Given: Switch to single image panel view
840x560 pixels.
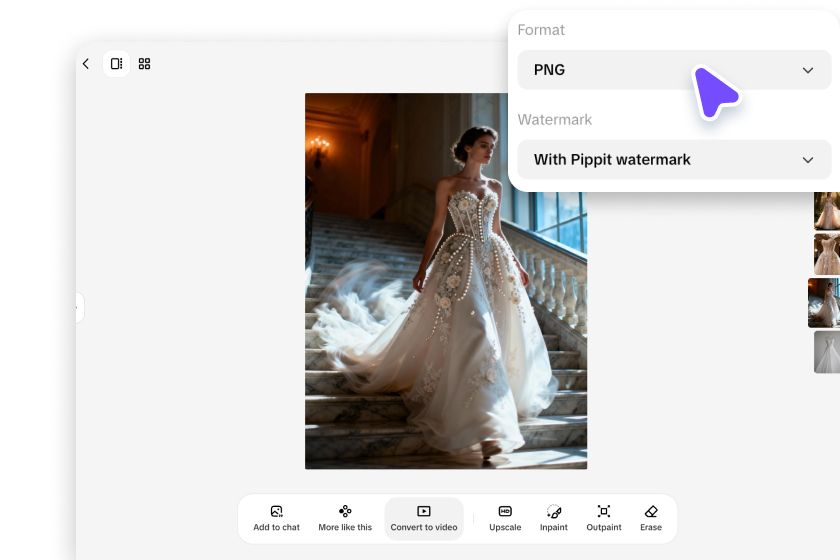Looking at the screenshot, I should [116, 64].
